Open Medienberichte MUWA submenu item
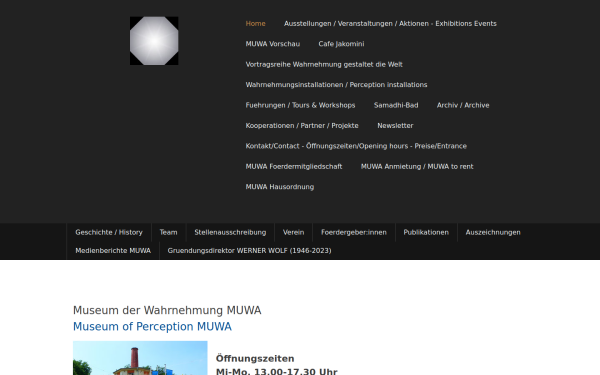The height and width of the screenshot is (375, 600). click(x=113, y=251)
